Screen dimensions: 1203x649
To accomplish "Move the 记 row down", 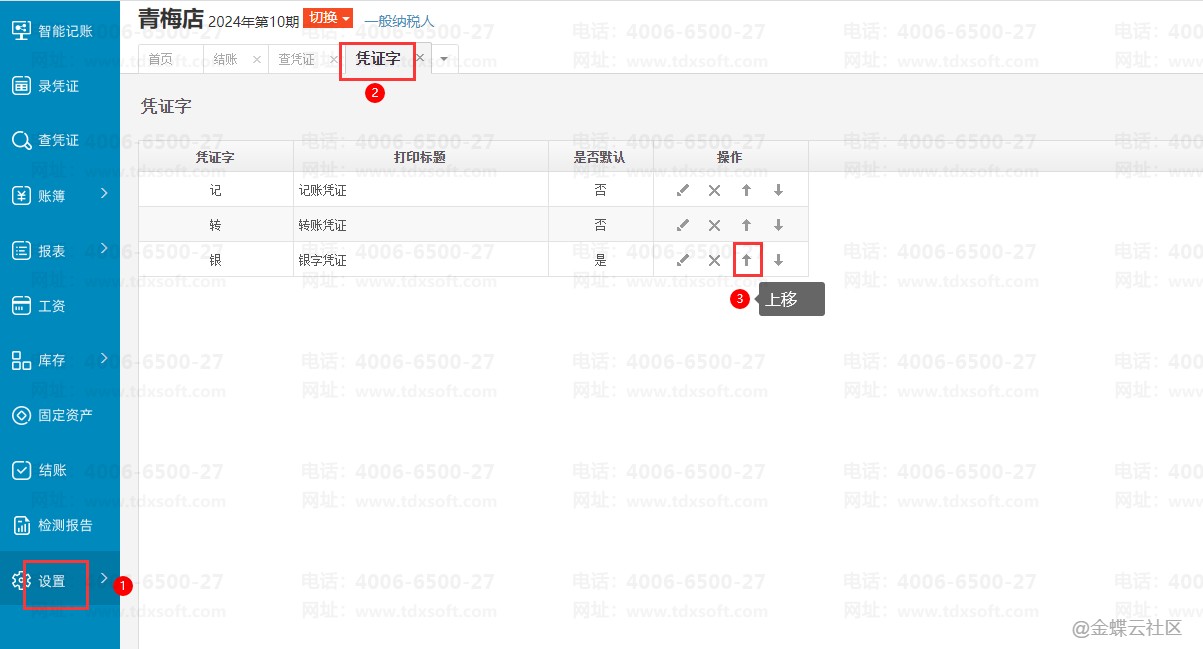I will [778, 190].
